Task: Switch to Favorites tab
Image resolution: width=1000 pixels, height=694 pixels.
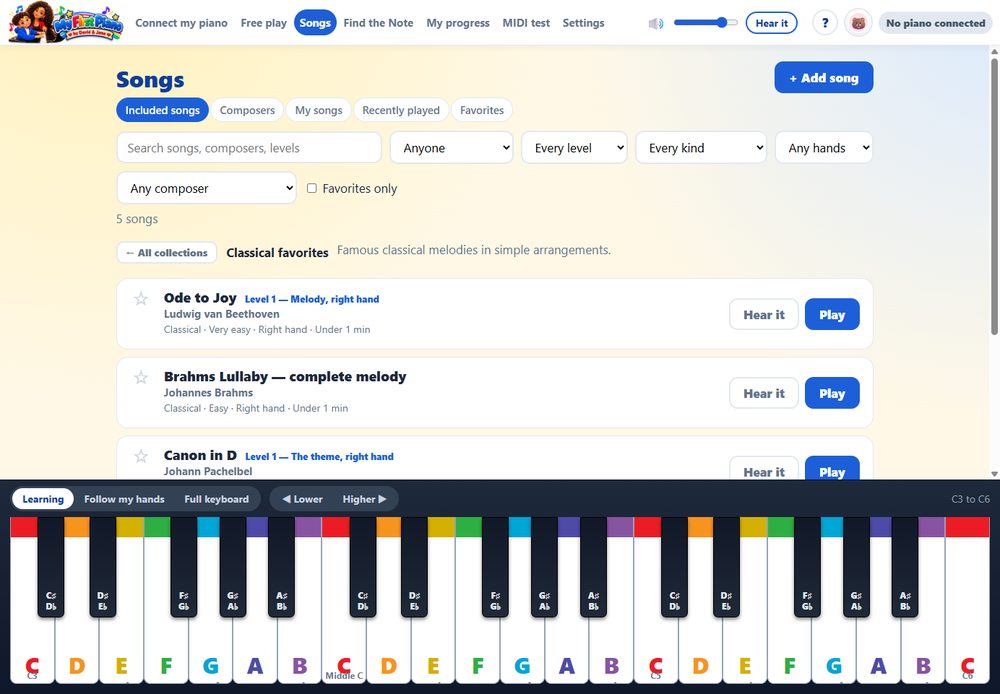Action: pos(482,110)
